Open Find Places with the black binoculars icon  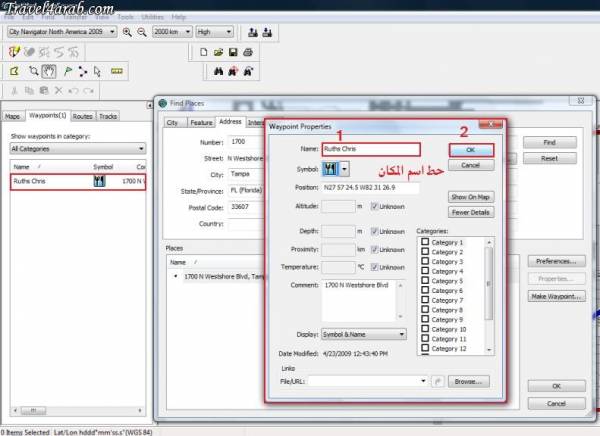tap(218, 71)
